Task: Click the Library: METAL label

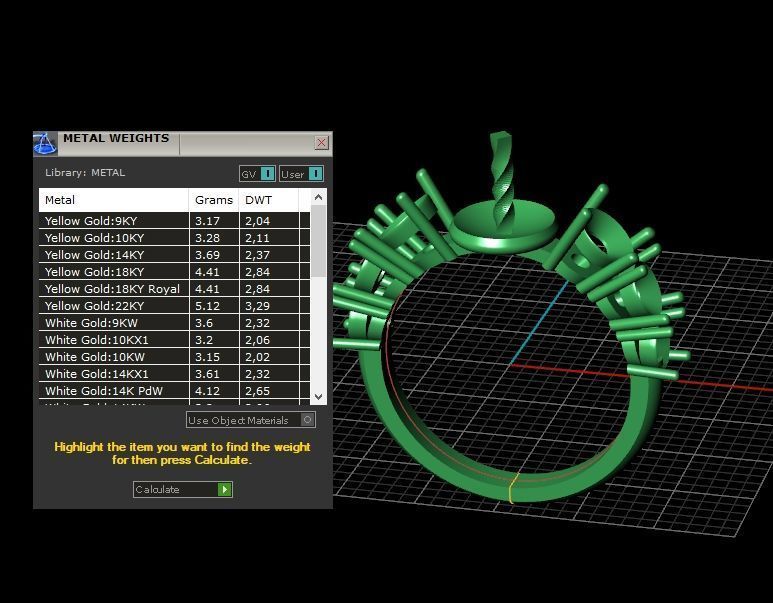Action: (85, 173)
